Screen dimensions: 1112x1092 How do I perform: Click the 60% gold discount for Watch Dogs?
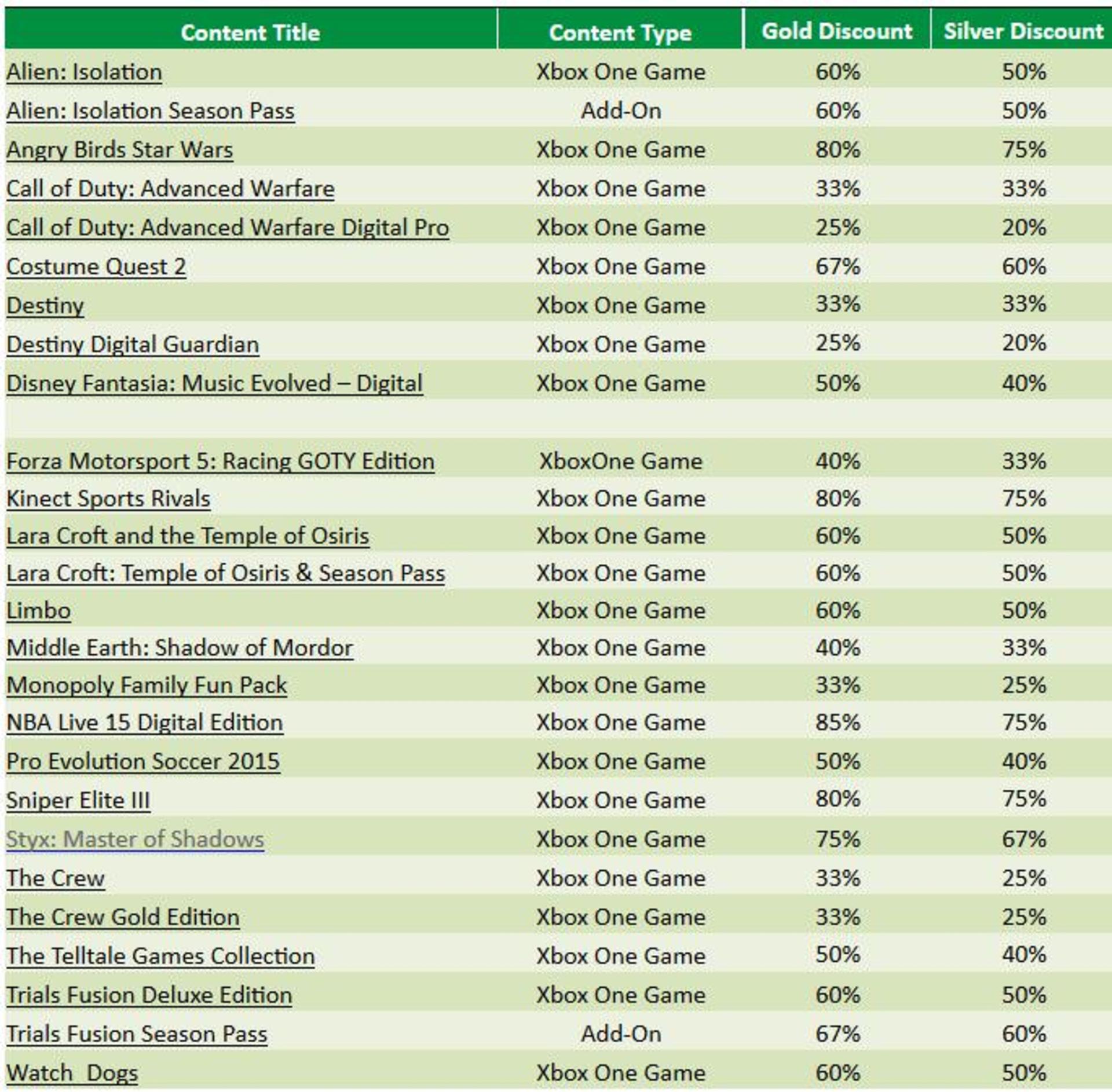point(838,1073)
